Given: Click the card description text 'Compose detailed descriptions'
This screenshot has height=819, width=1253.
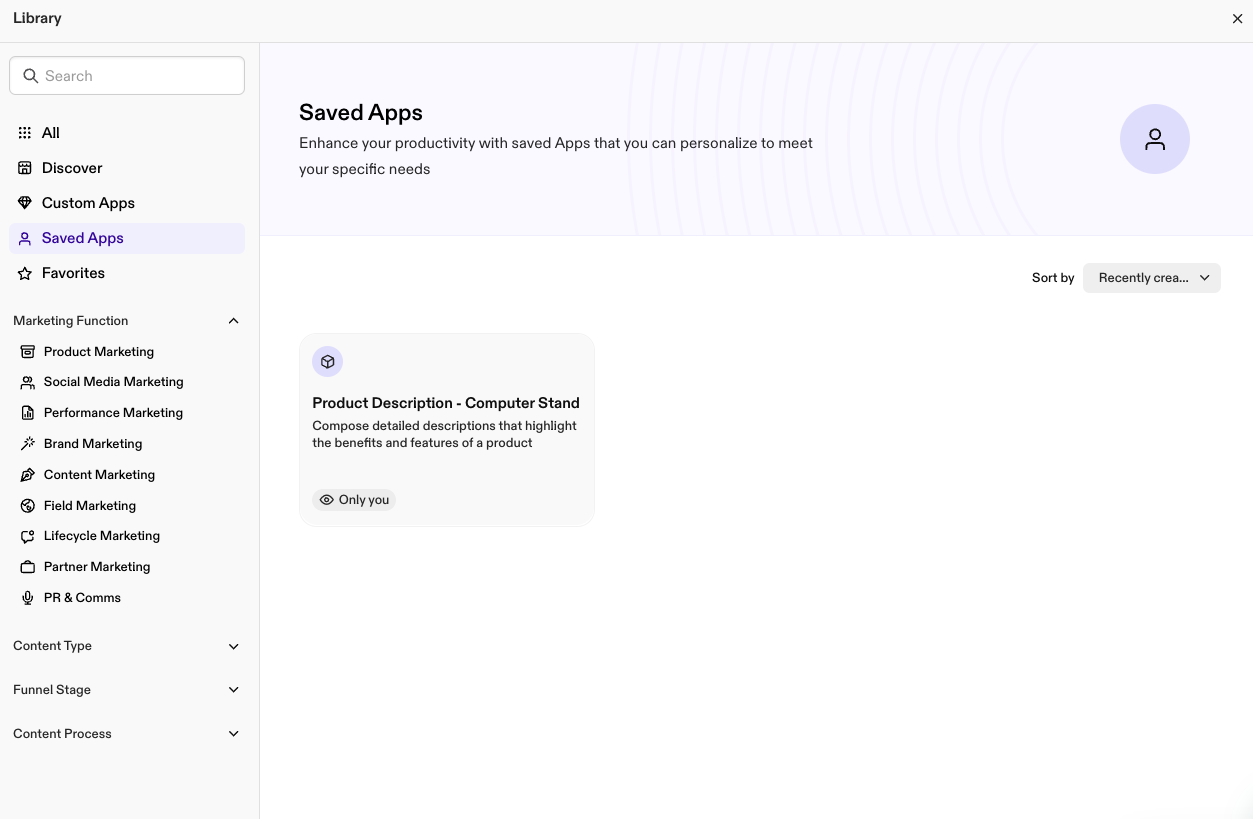Looking at the screenshot, I should click(x=445, y=434).
